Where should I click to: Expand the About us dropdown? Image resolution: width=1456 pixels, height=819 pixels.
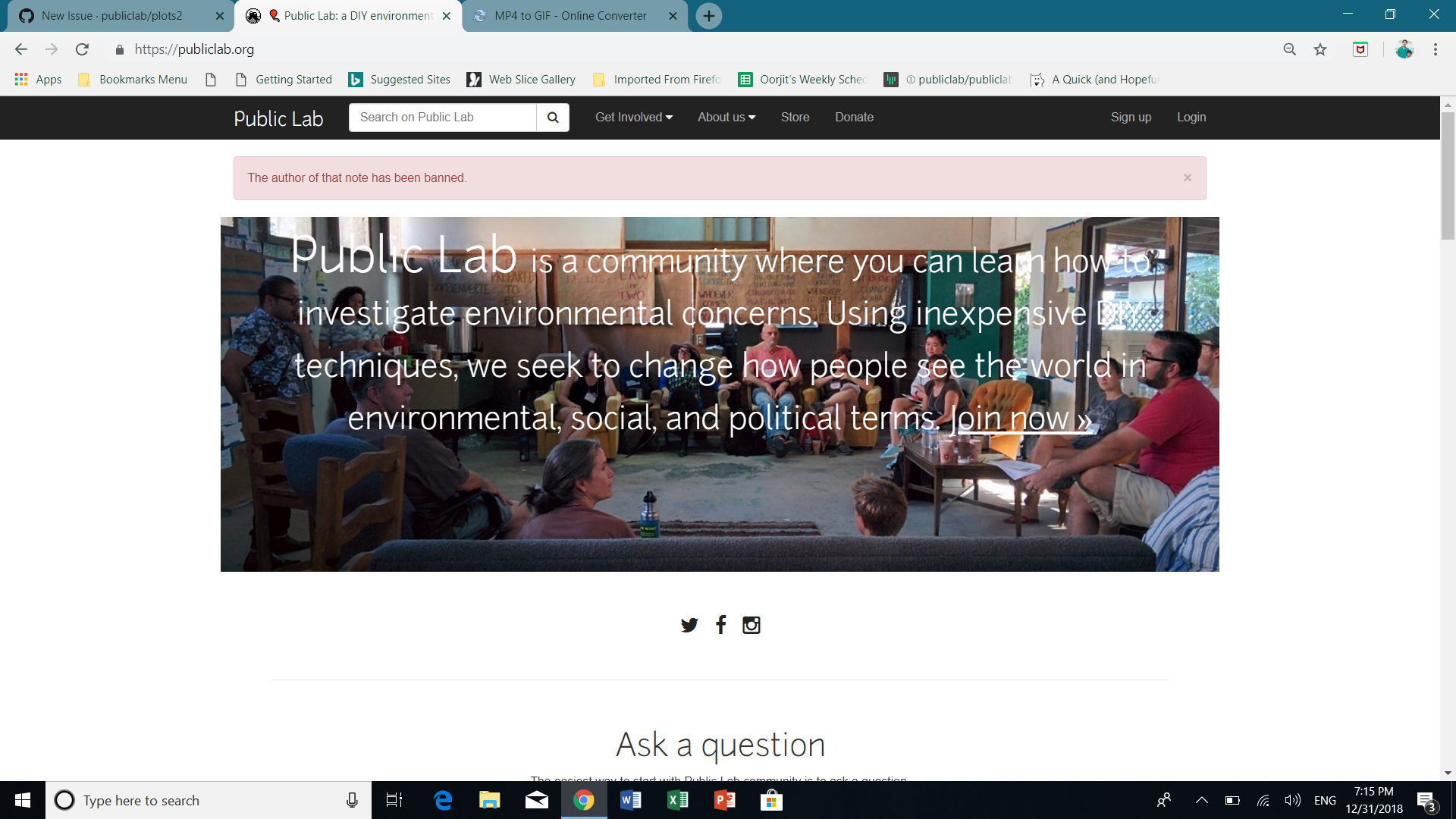[726, 117]
